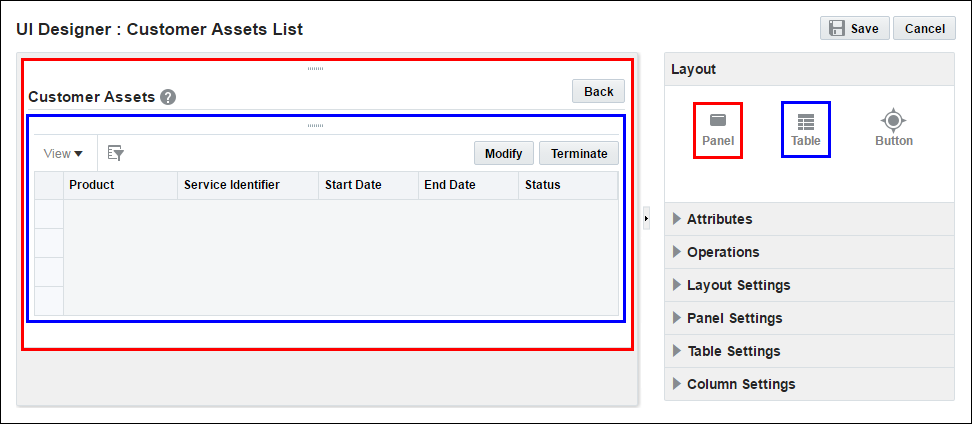Click the Customer Assets help icon
The height and width of the screenshot is (424, 972).
[168, 97]
